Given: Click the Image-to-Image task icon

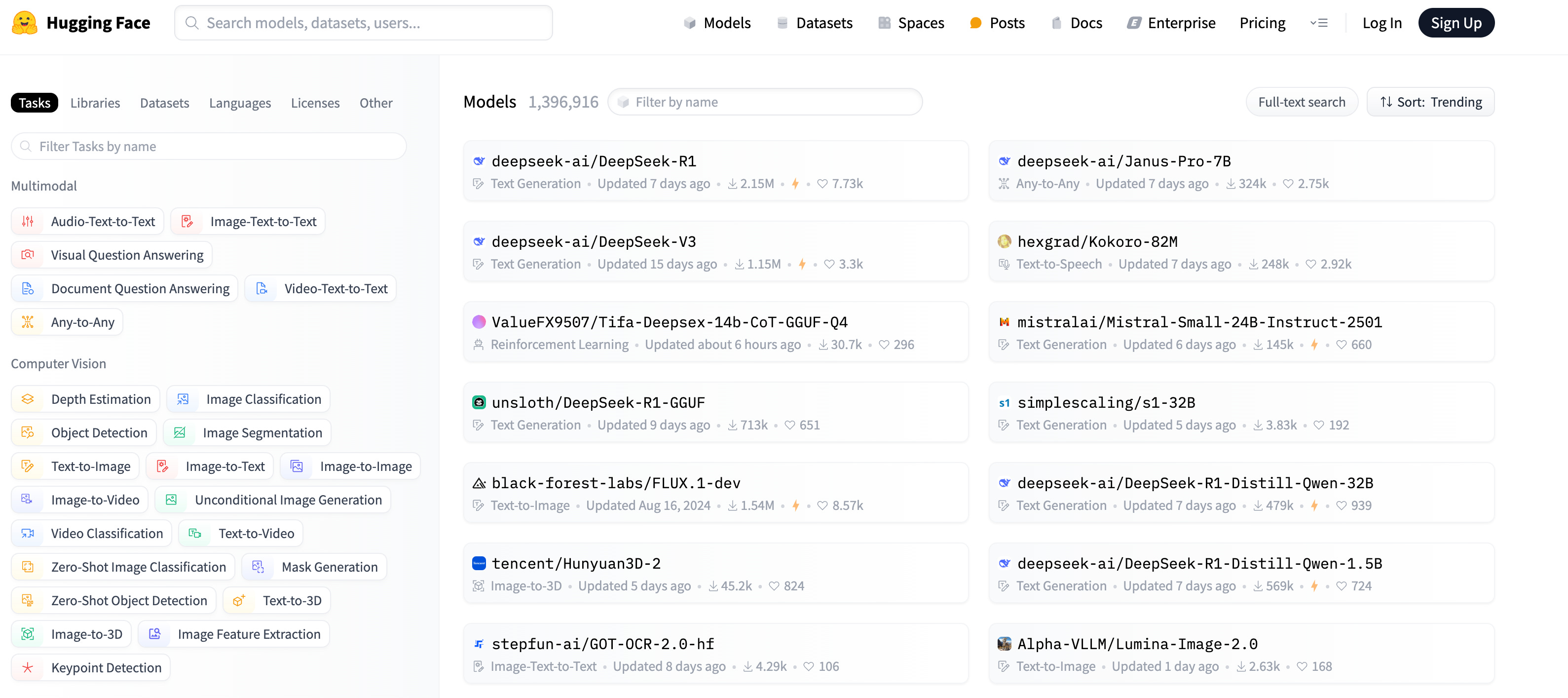Looking at the screenshot, I should [297, 466].
